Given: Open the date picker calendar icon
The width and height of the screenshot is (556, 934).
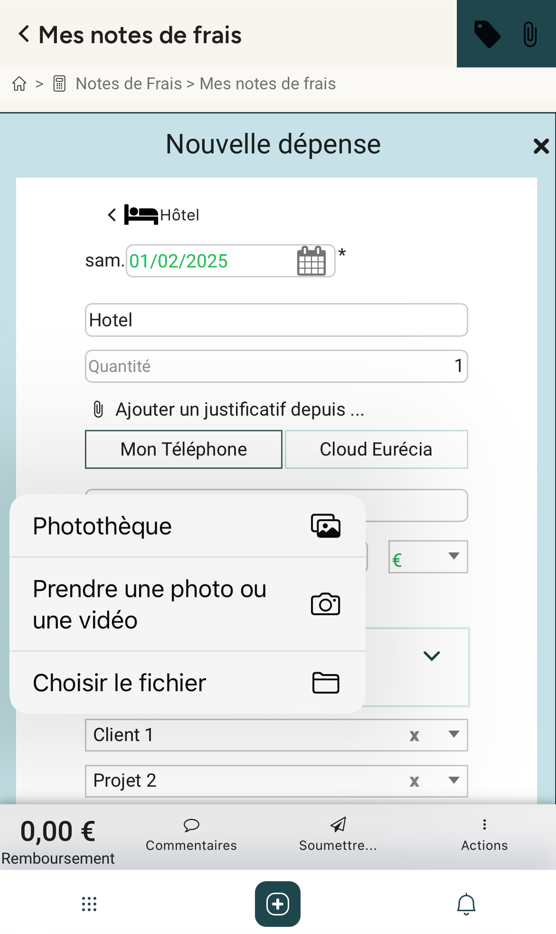Looking at the screenshot, I should [x=311, y=261].
